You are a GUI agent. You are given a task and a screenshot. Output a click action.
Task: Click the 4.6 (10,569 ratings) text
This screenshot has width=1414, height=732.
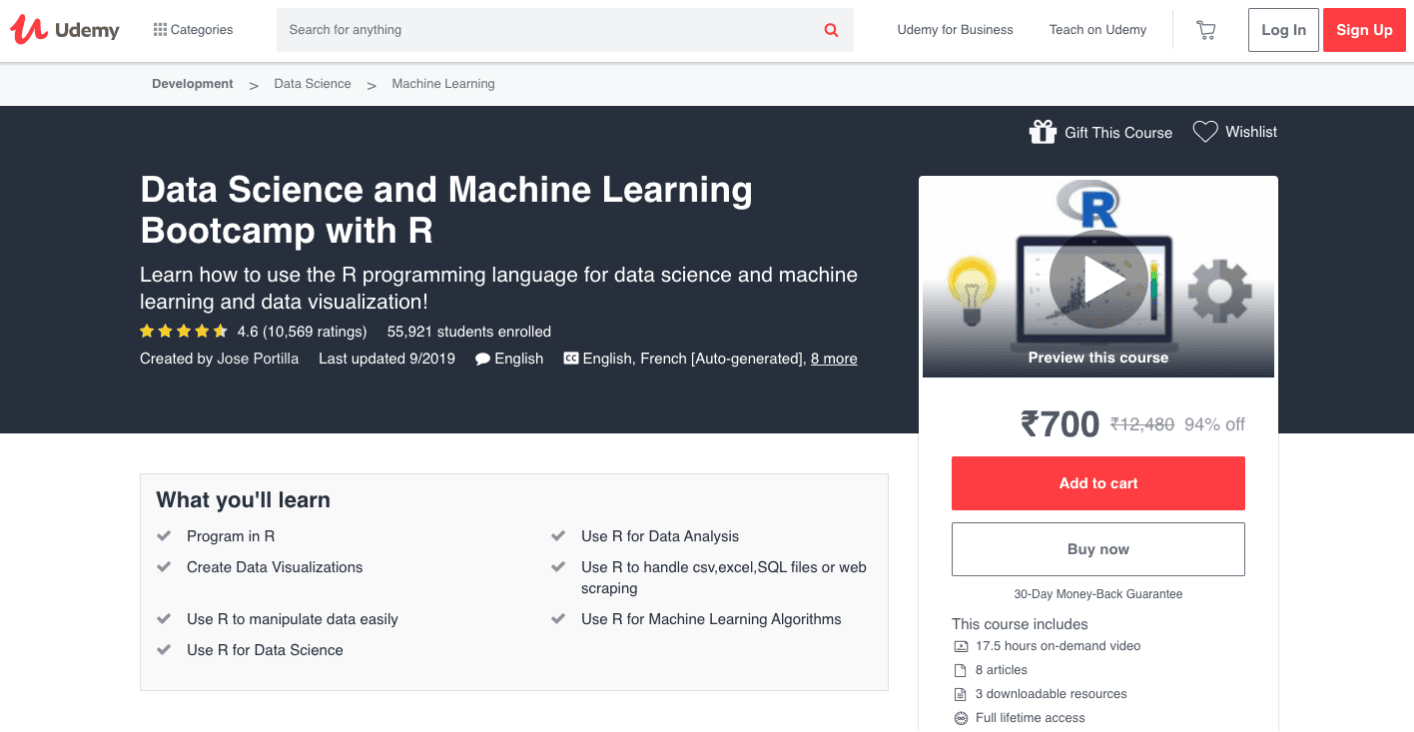(x=302, y=332)
